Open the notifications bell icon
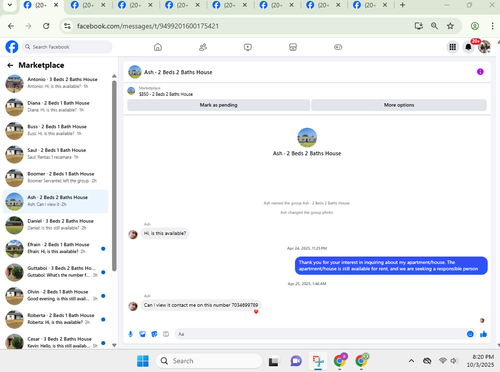 coord(468,47)
